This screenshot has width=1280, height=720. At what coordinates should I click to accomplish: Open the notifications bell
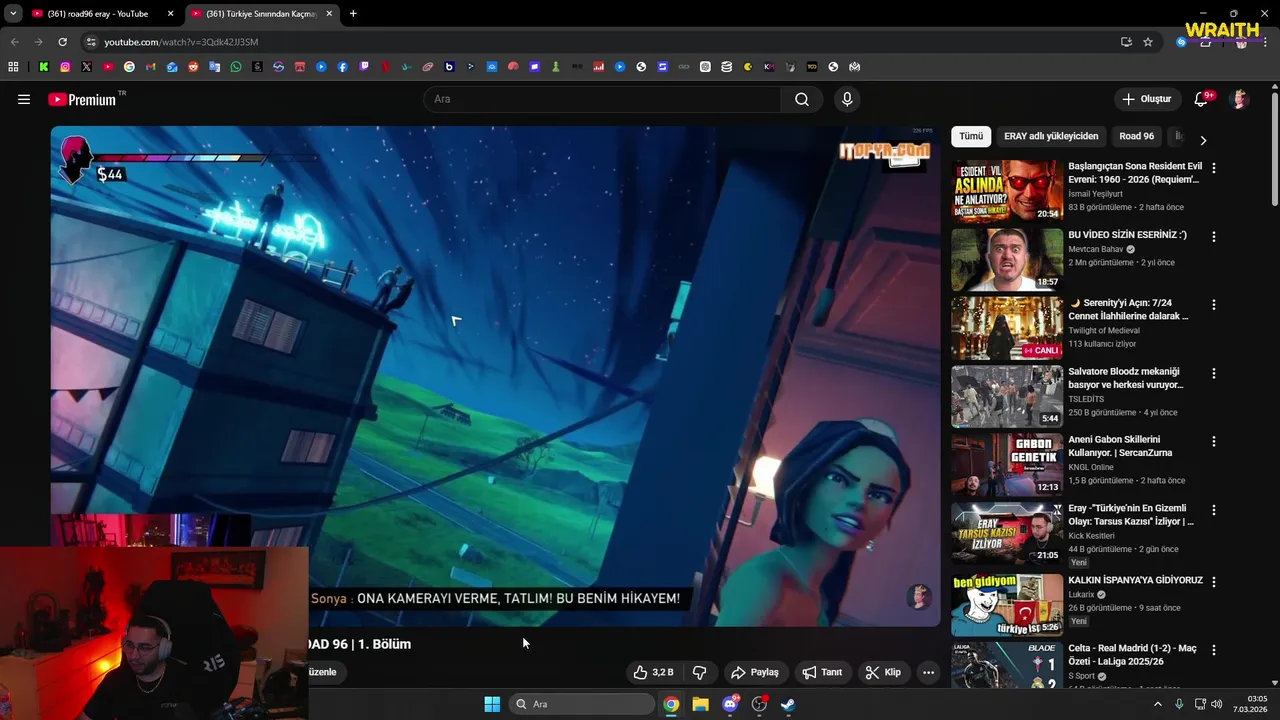click(1201, 99)
